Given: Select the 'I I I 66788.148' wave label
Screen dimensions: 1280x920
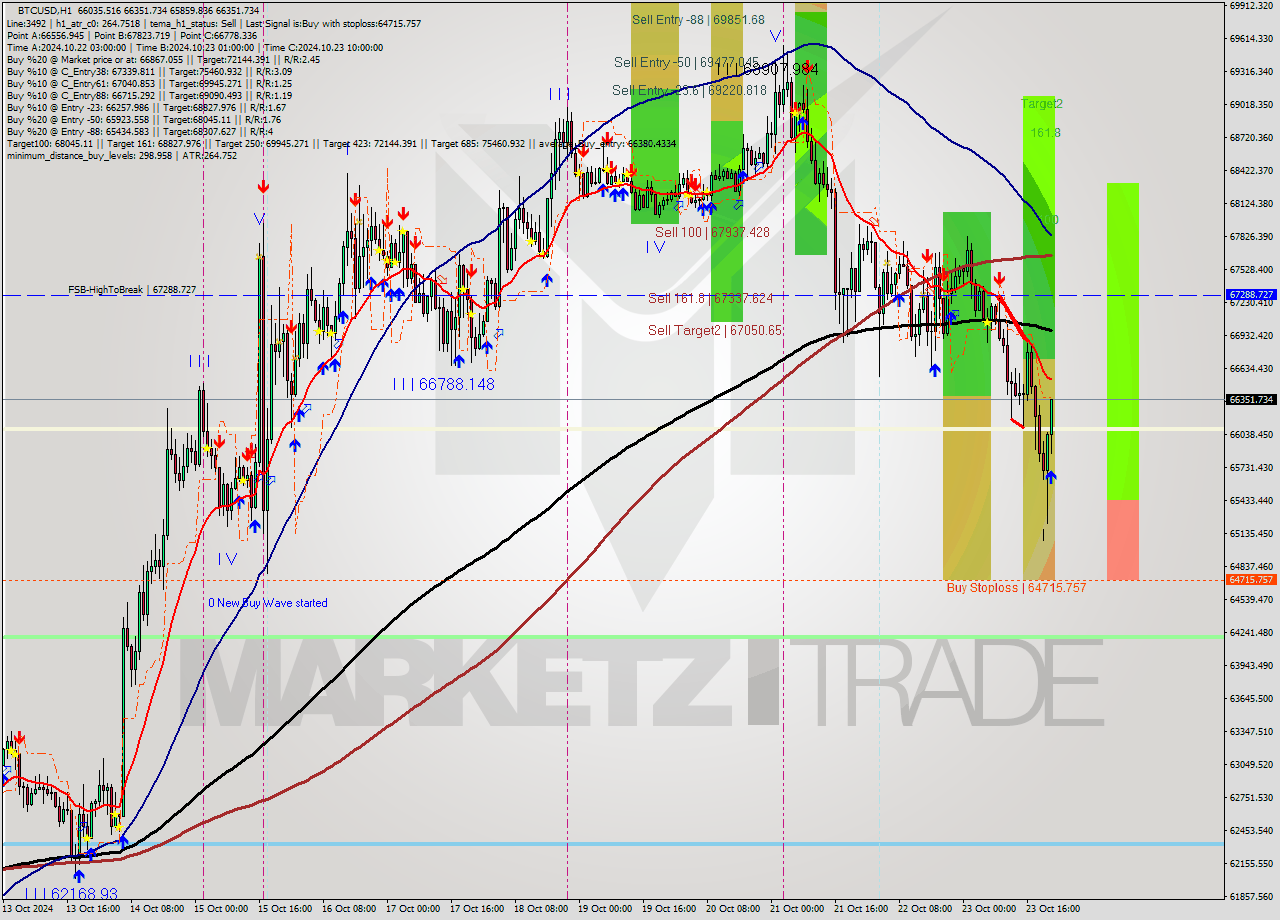Looking at the screenshot, I should [x=443, y=384].
